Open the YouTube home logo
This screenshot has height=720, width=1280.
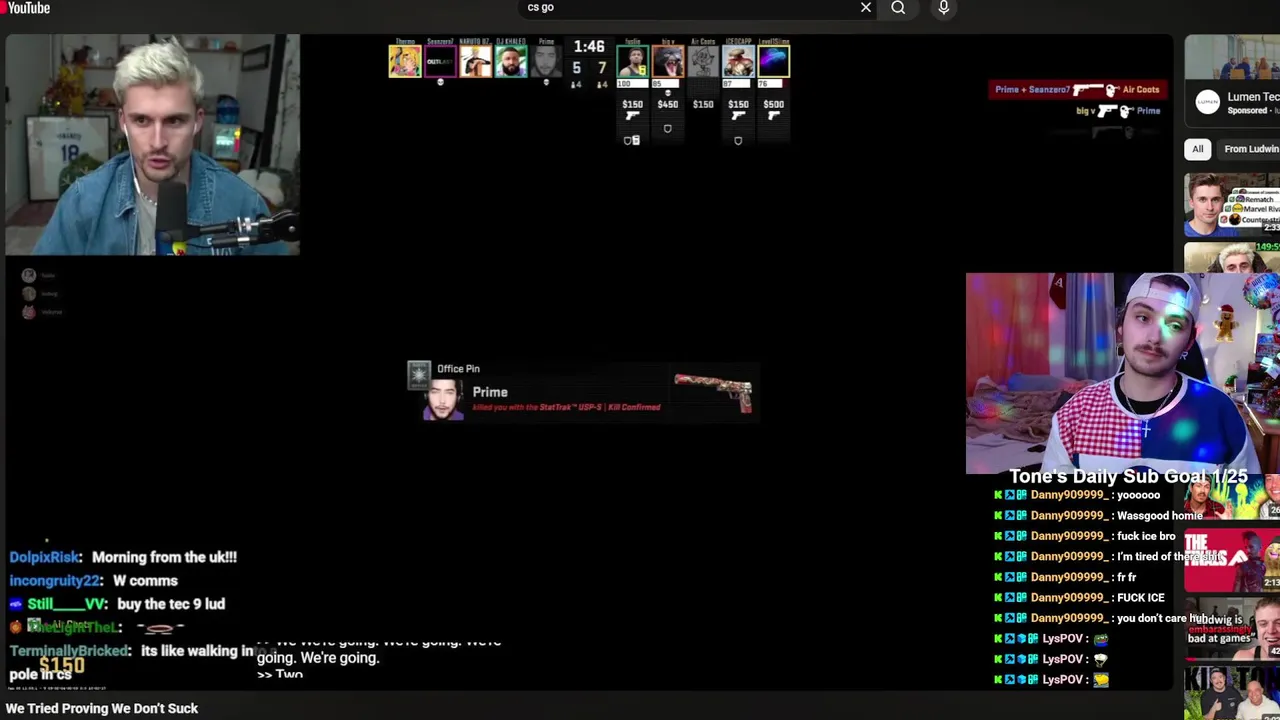(26, 8)
